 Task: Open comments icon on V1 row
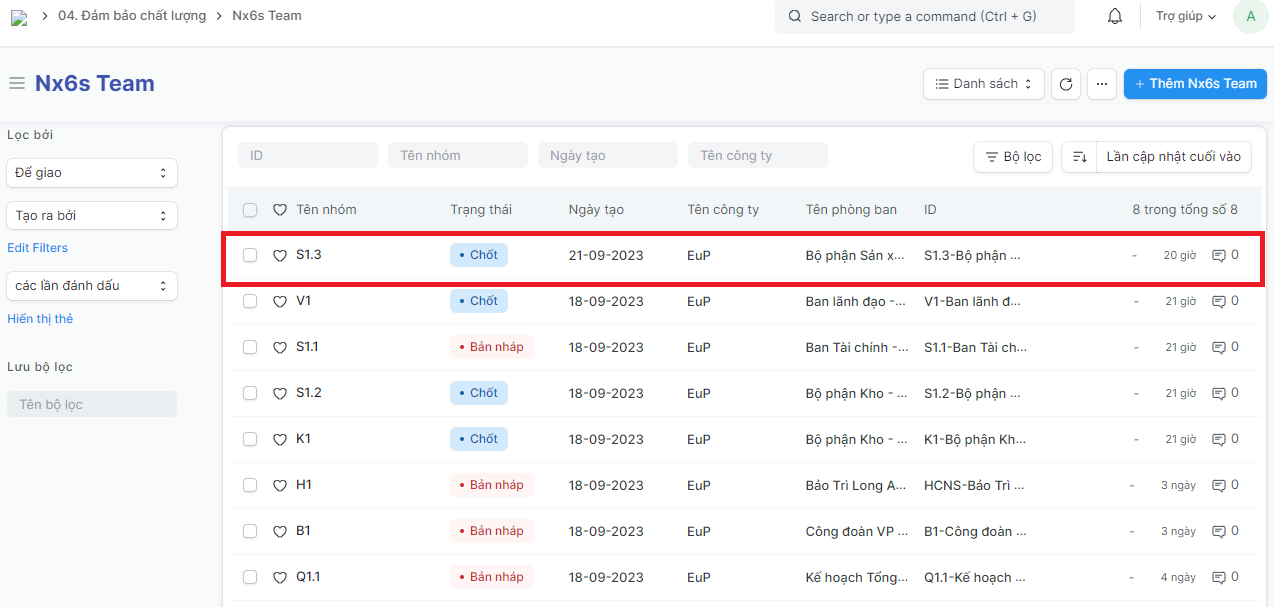pos(1219,301)
